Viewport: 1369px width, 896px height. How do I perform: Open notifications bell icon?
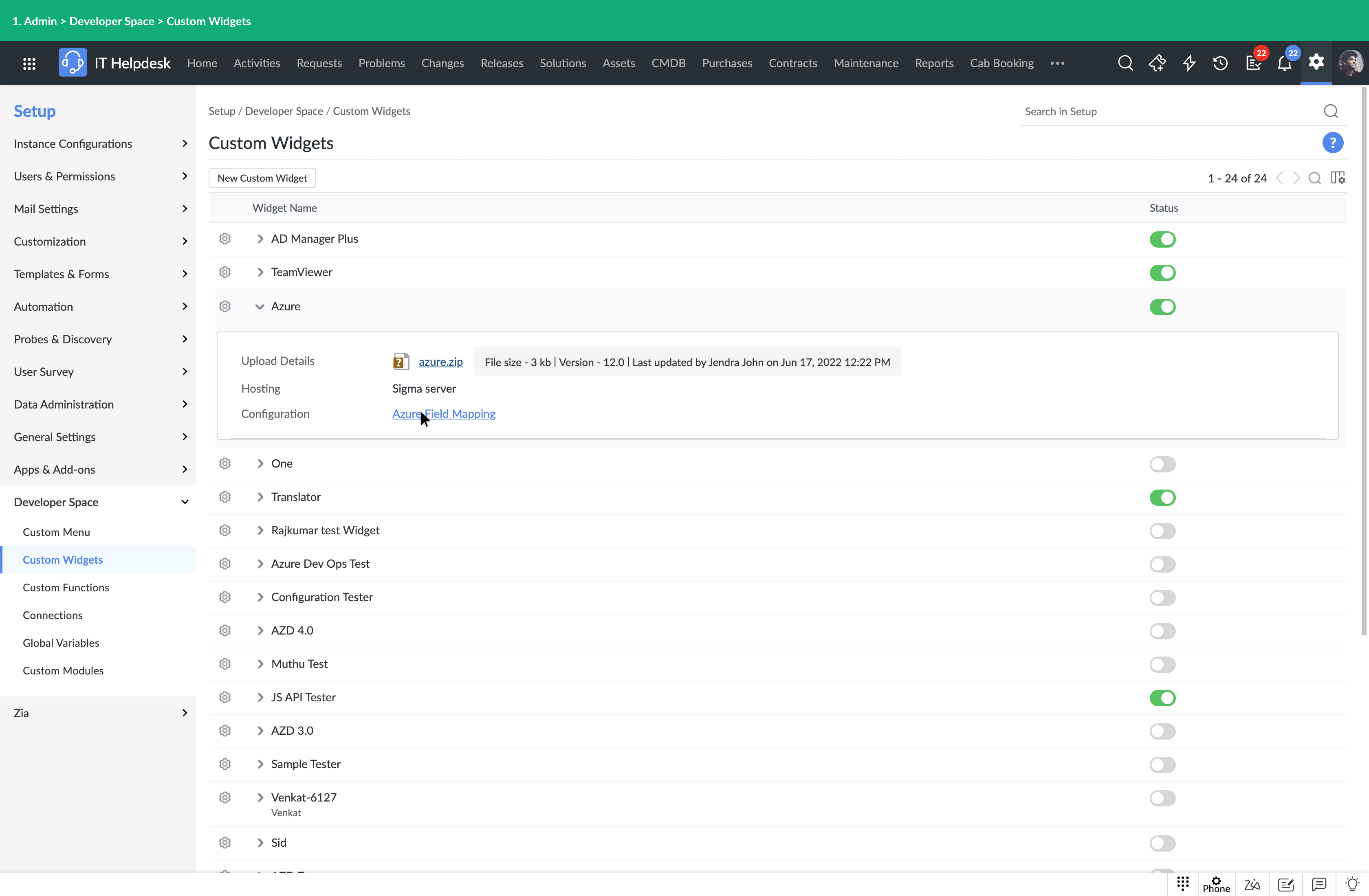[x=1284, y=63]
